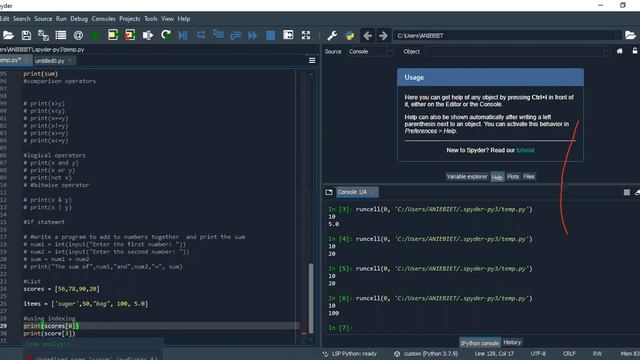Click the Save all files icon
Screen dimensions: 640x360
[x=43, y=36]
